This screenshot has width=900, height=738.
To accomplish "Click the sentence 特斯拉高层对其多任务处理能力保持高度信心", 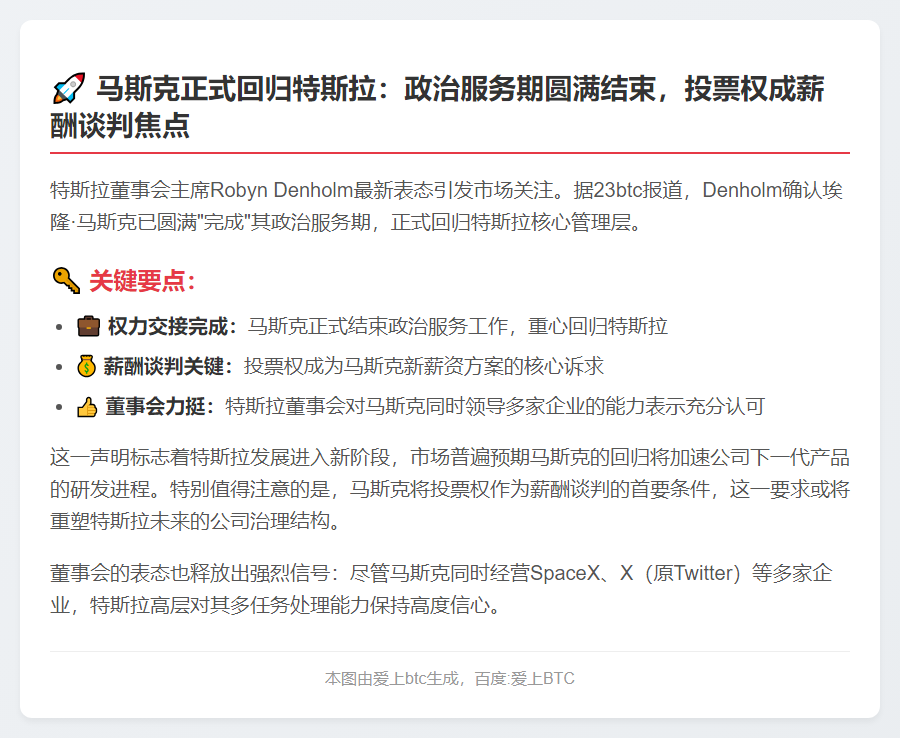I will point(295,605).
